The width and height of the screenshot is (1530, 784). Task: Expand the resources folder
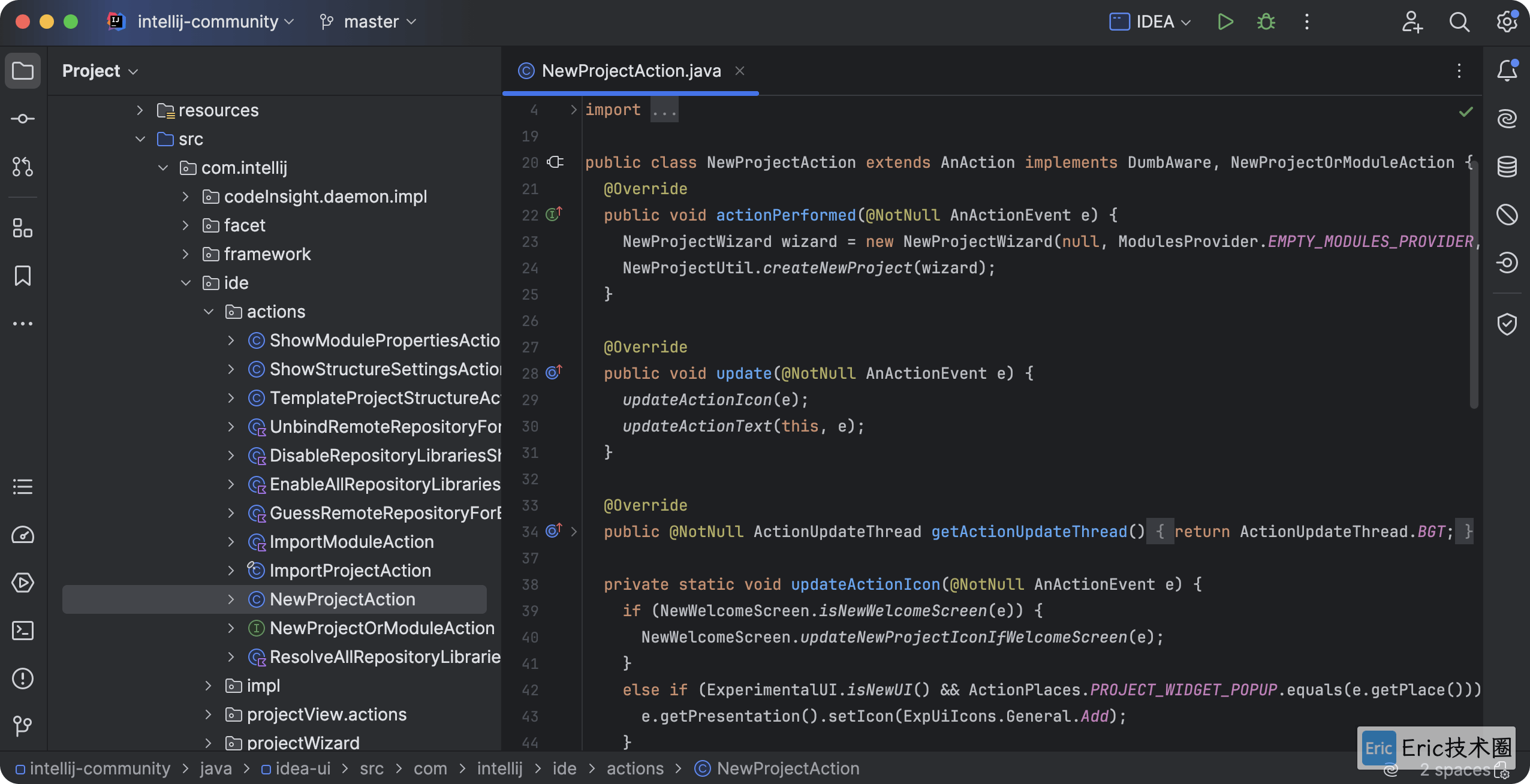pyautogui.click(x=140, y=110)
